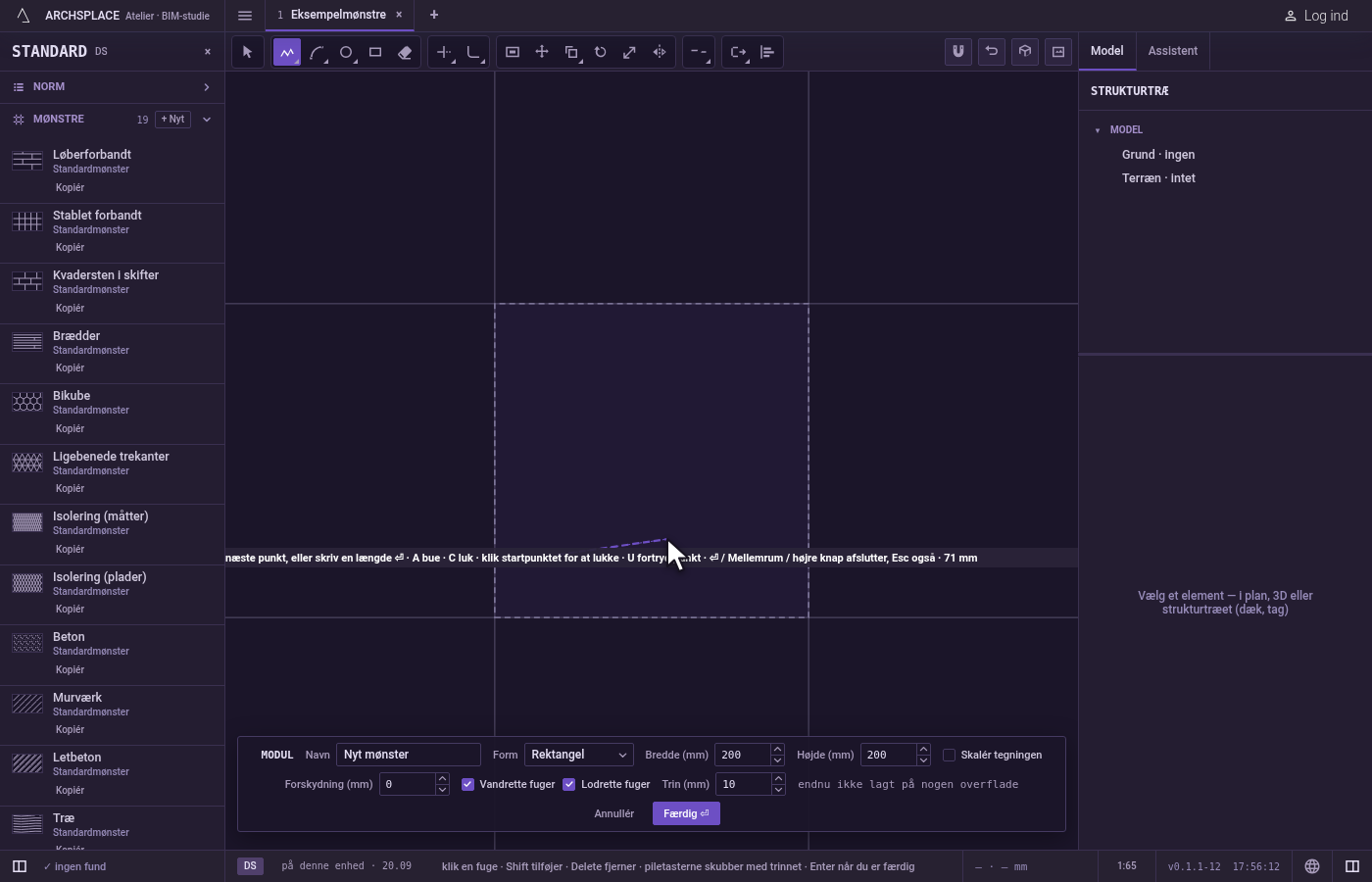Viewport: 1372px width, 882px height.
Task: Expand the NORM section chevron
Action: (x=207, y=87)
